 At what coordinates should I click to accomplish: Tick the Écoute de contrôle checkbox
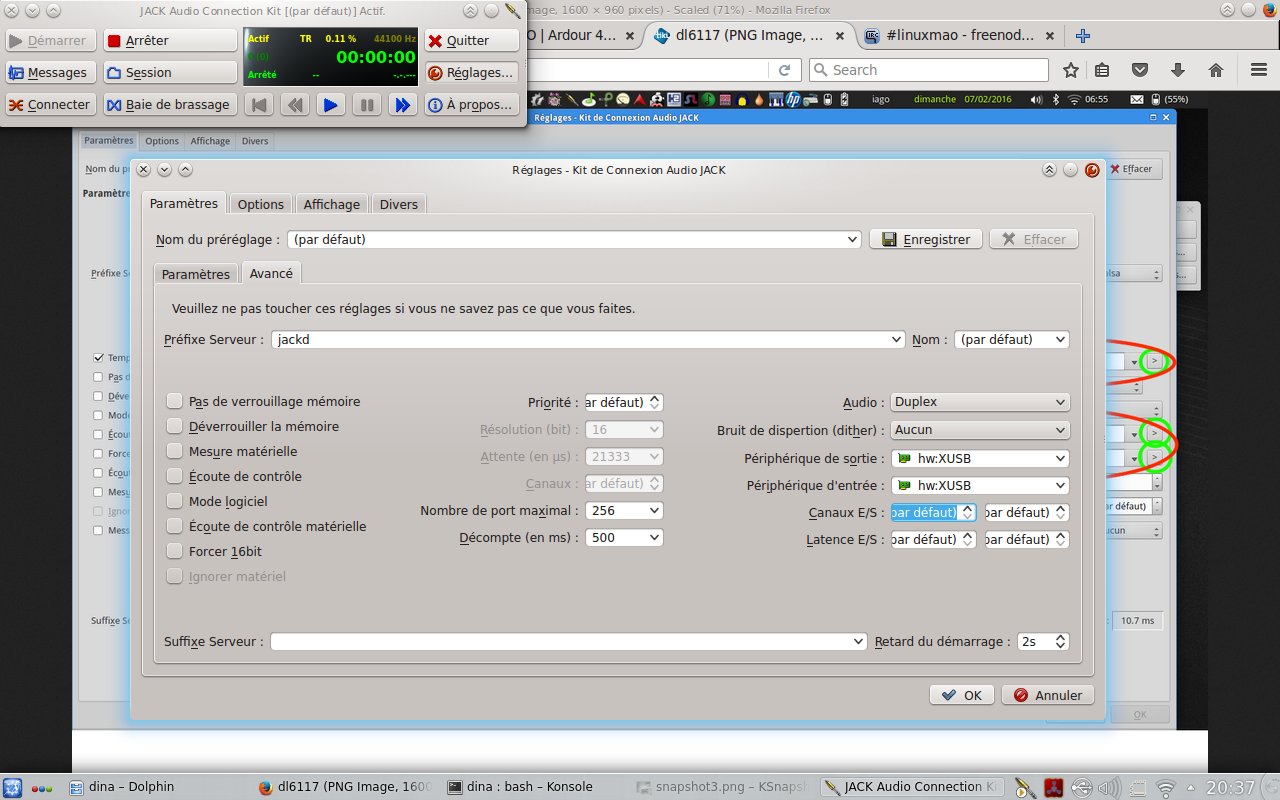[x=175, y=476]
